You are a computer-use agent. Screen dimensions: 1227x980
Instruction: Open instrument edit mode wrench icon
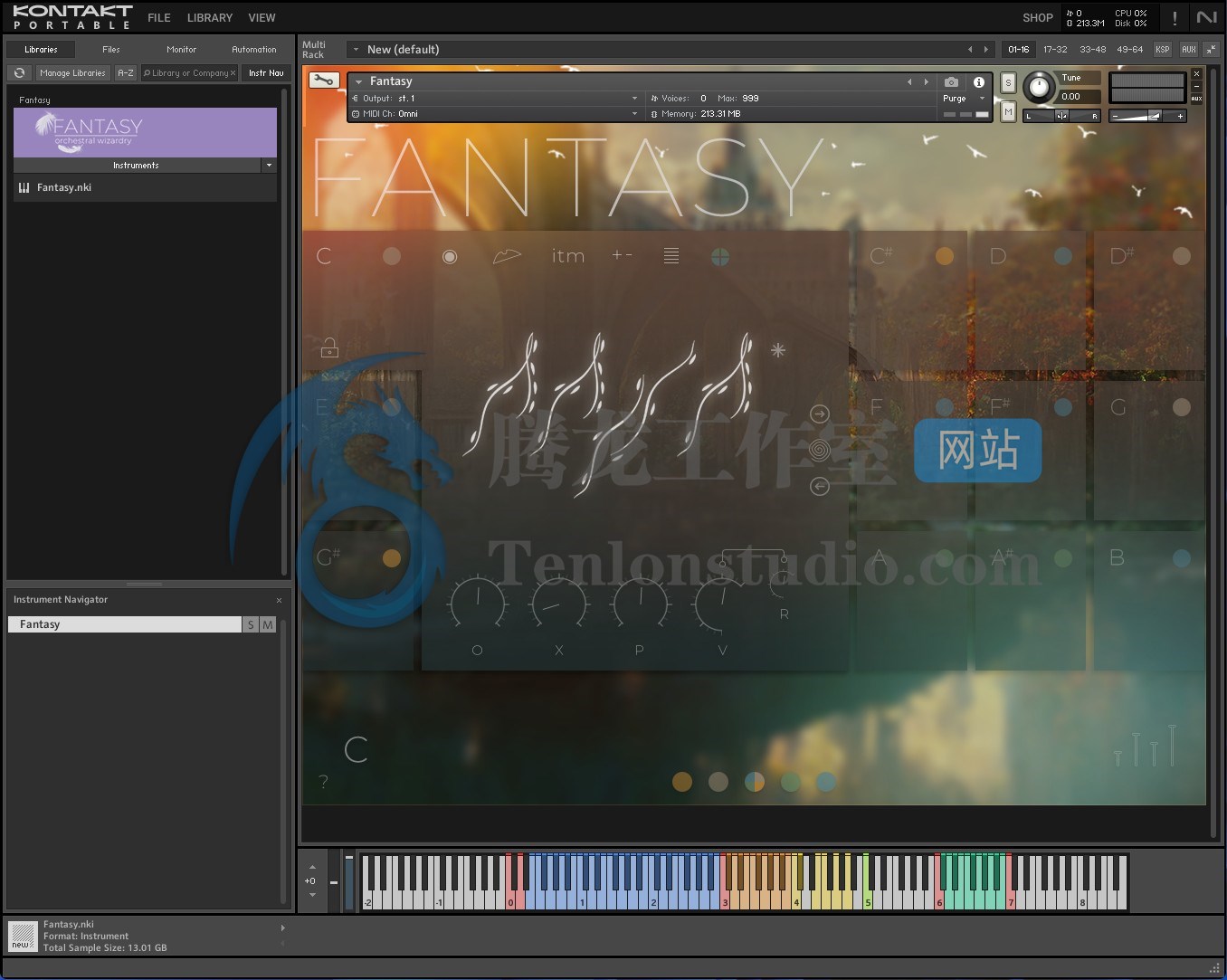[323, 81]
